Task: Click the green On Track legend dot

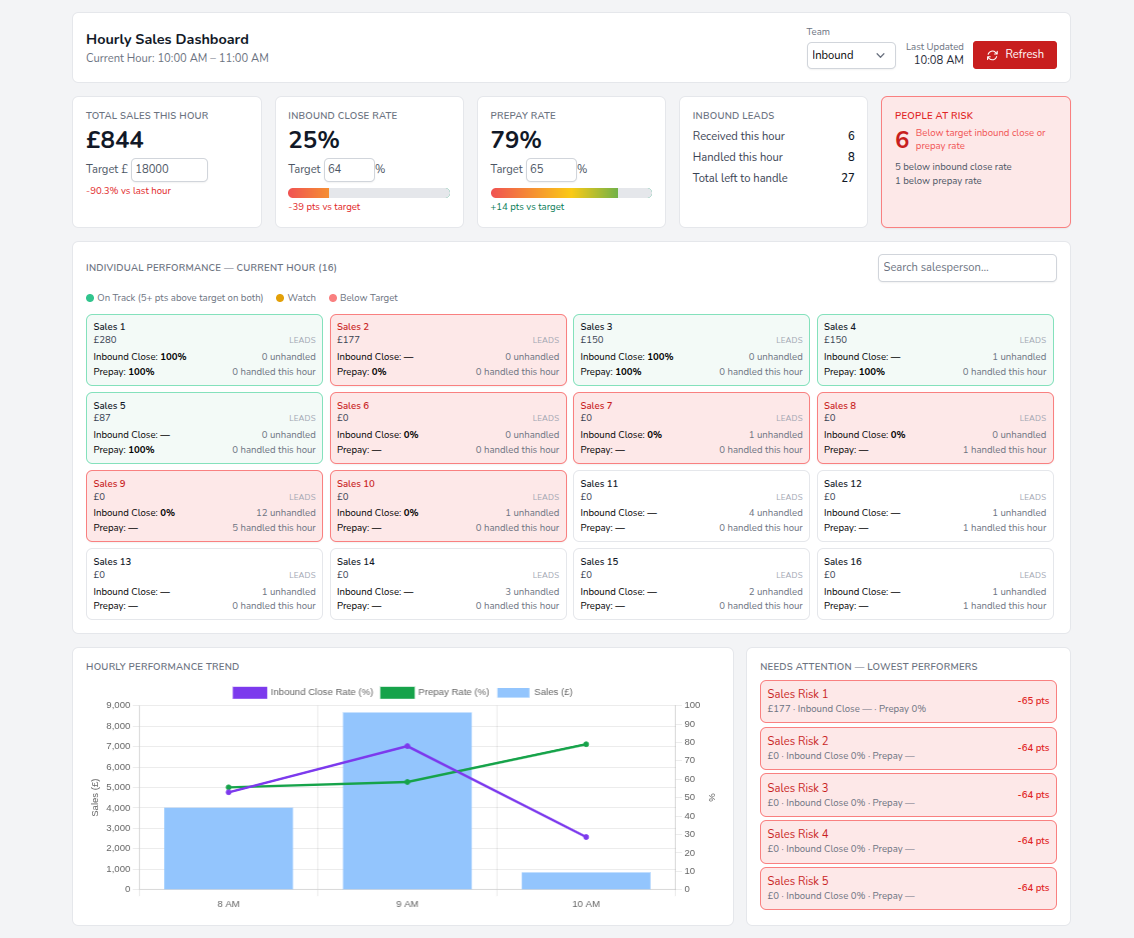Action: (90, 298)
